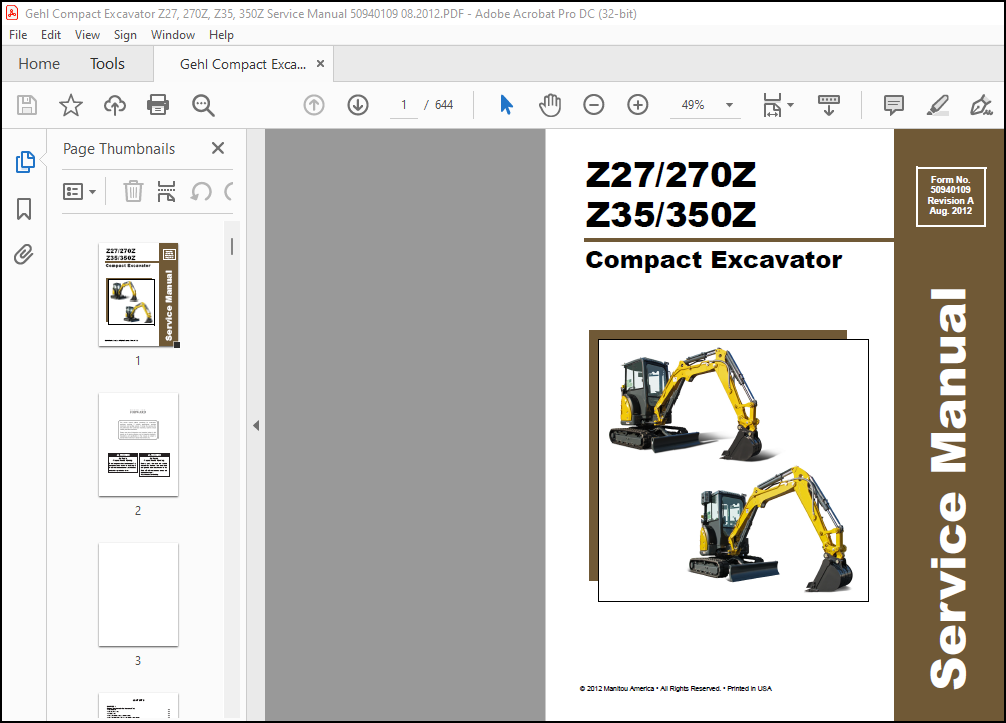Rotate page counterclockwise in thumbnails panel
1006x723 pixels.
click(x=201, y=191)
